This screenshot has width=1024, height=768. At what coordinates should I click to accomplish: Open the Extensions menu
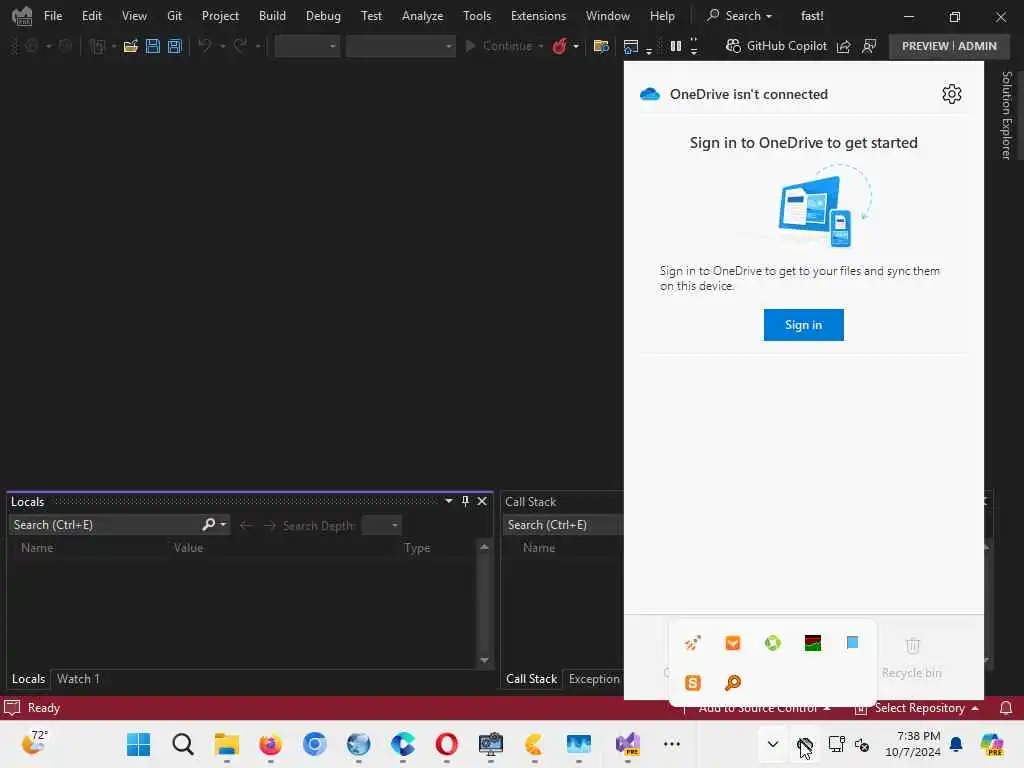pyautogui.click(x=538, y=16)
